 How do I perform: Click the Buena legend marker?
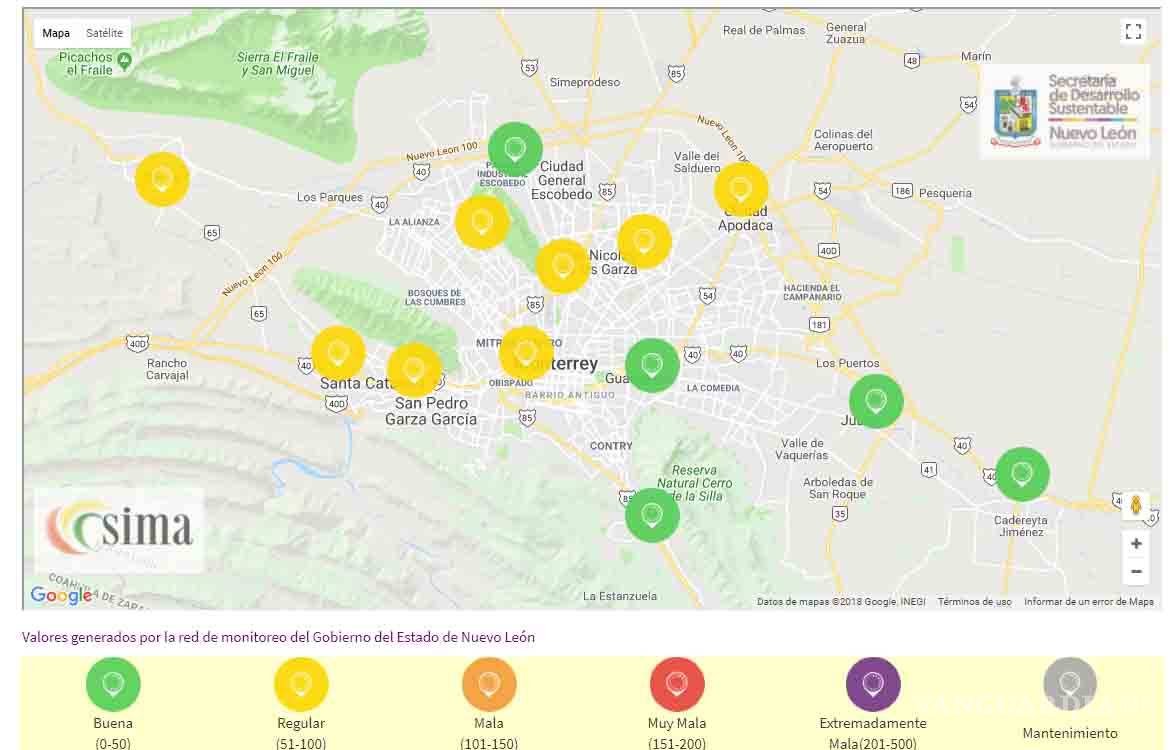click(x=113, y=684)
